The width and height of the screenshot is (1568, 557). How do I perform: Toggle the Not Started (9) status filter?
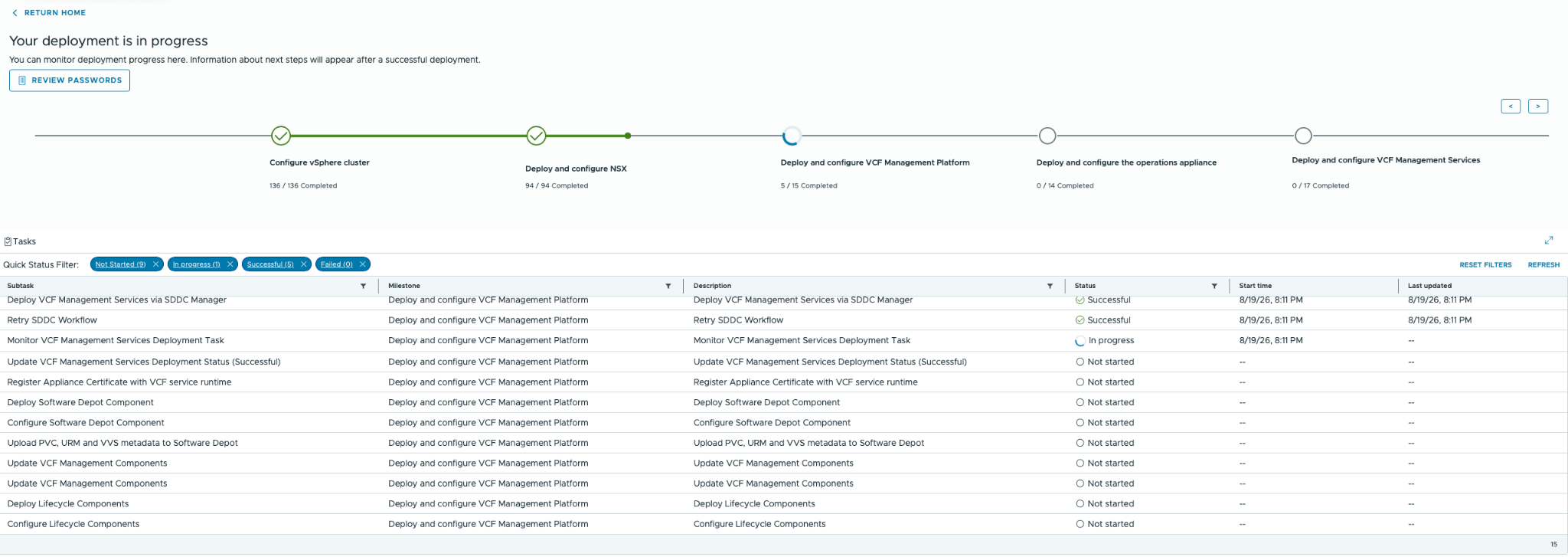coord(120,264)
